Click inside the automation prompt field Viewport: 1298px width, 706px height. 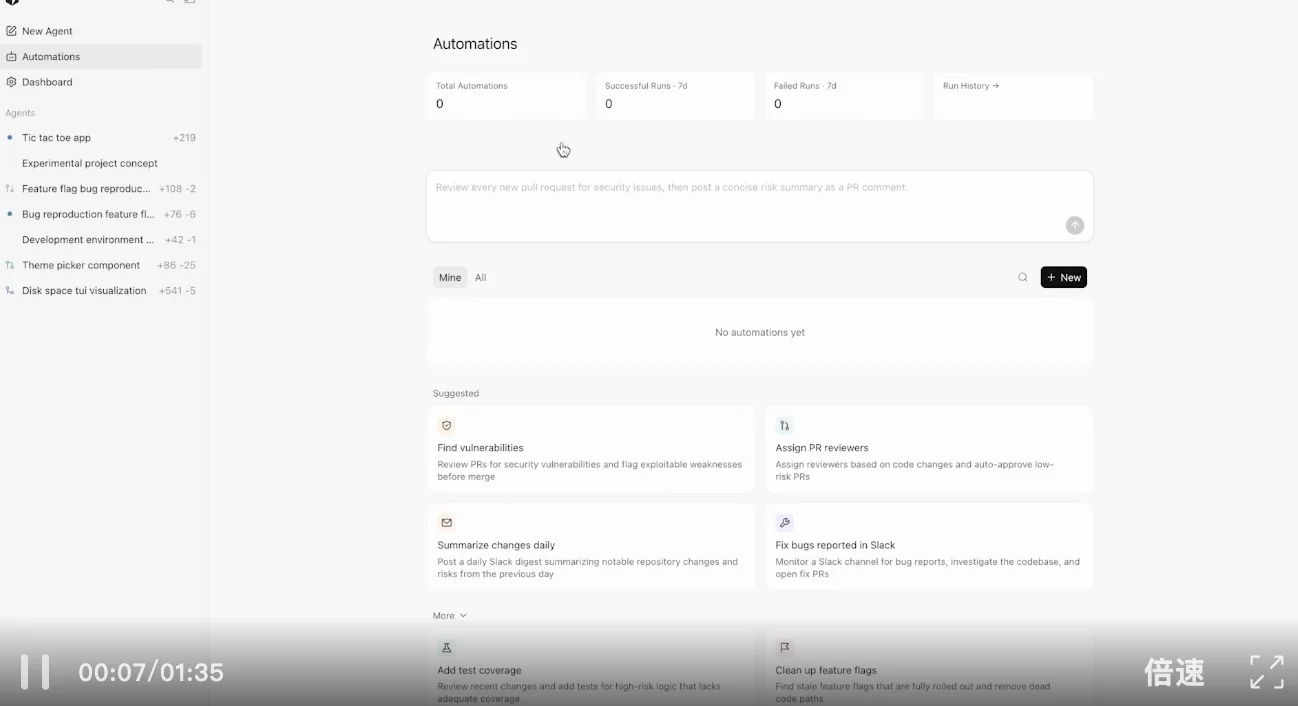(x=760, y=205)
